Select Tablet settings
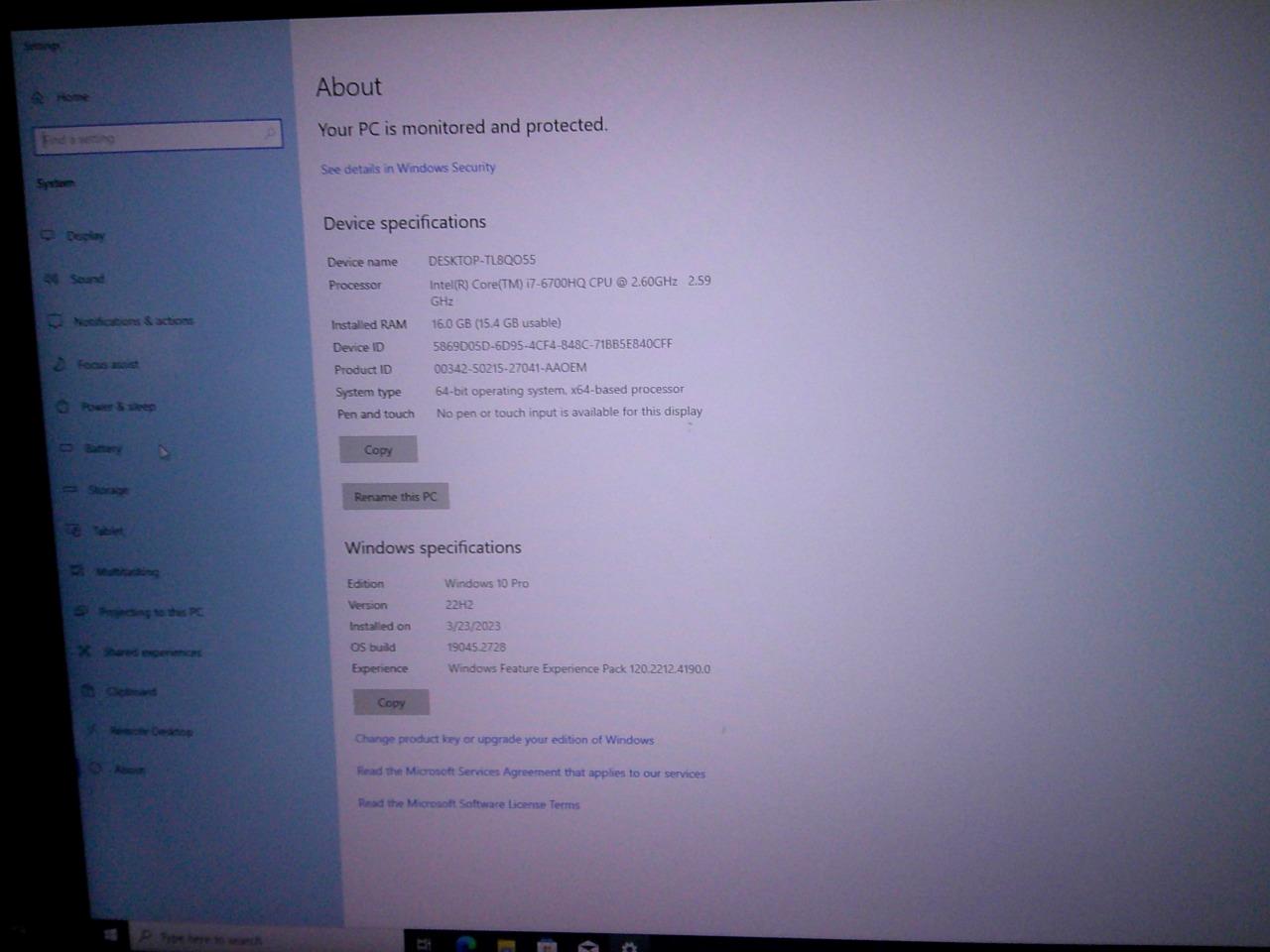Viewport: 1270px width, 952px height. (95, 531)
